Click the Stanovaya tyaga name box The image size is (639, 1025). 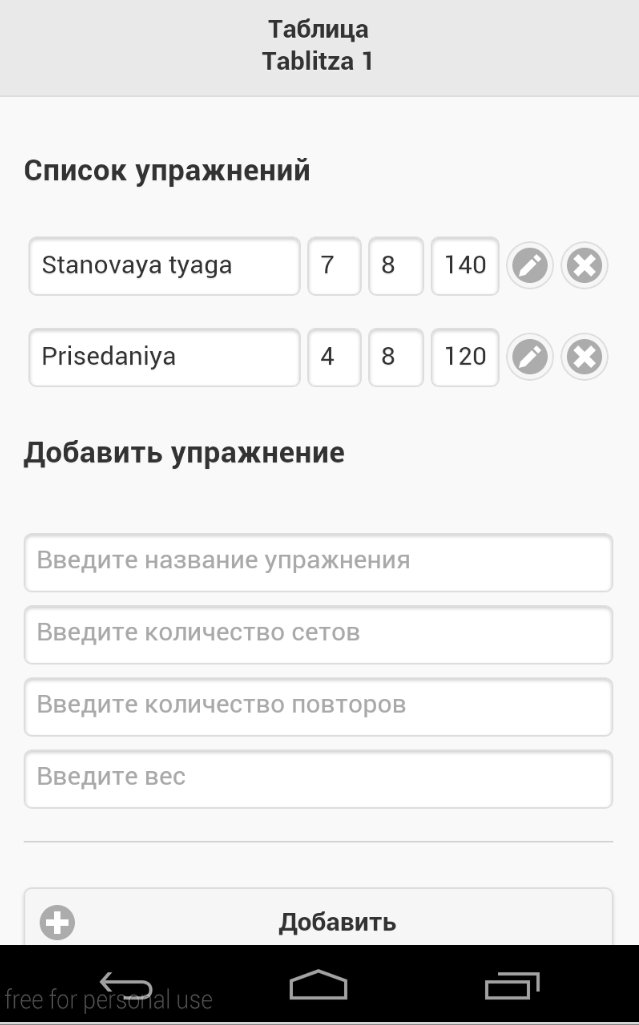point(163,266)
